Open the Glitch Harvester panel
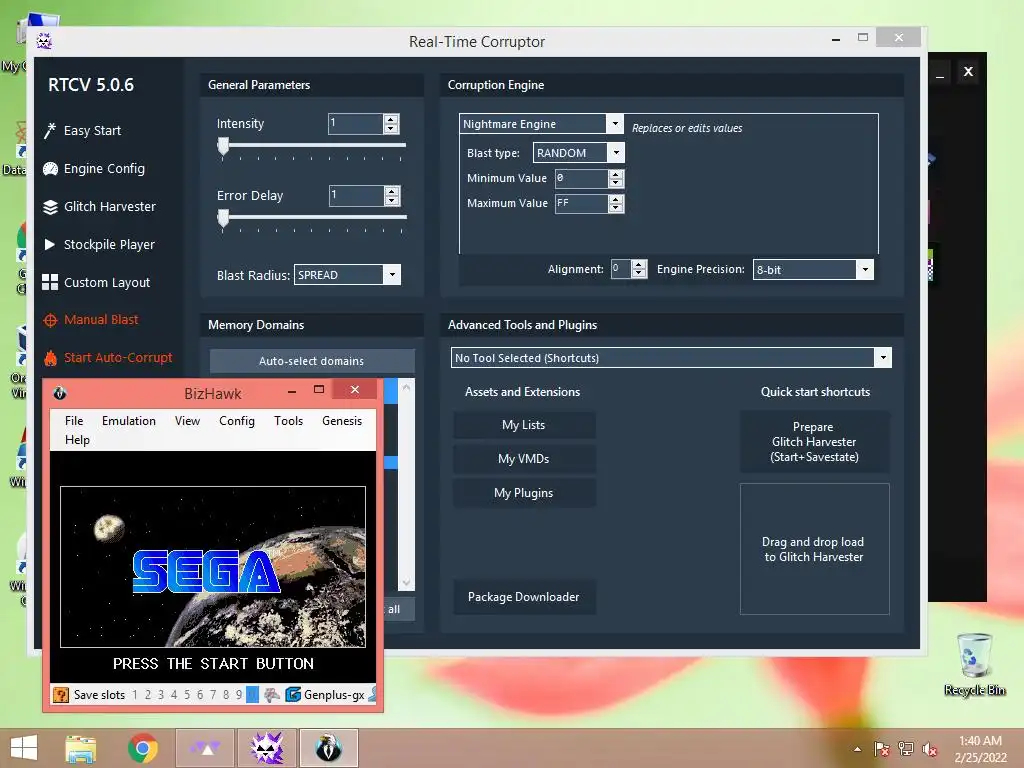The image size is (1024, 768). click(x=99, y=206)
